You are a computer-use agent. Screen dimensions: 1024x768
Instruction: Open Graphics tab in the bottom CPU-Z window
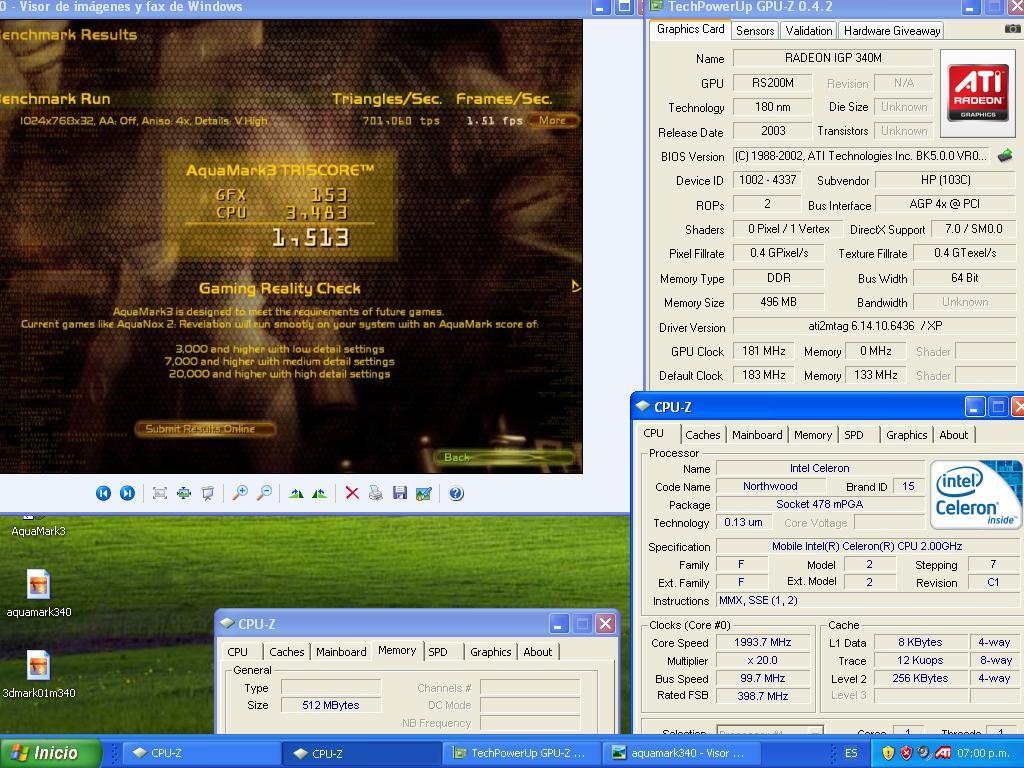(490, 652)
